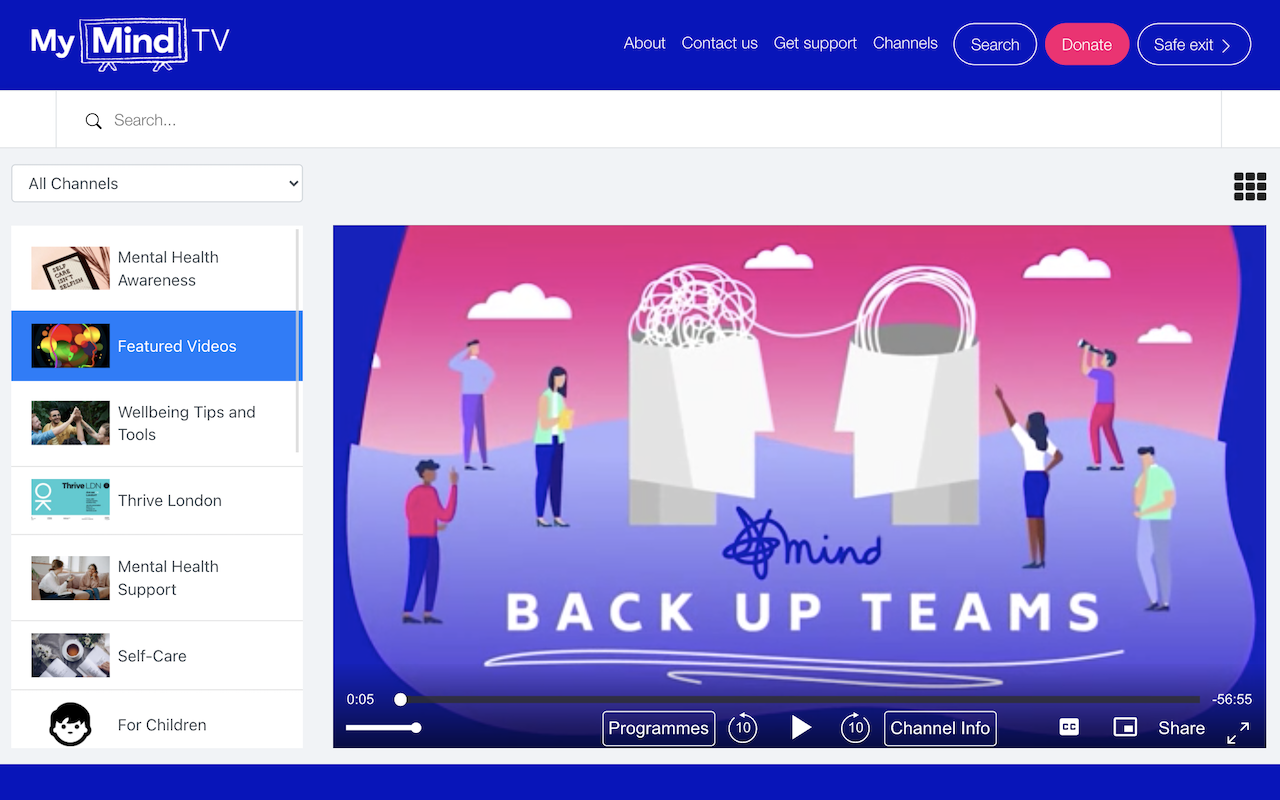Click the Mental Health Support thumbnail
Screen dimensions: 1280x800
coord(70,578)
